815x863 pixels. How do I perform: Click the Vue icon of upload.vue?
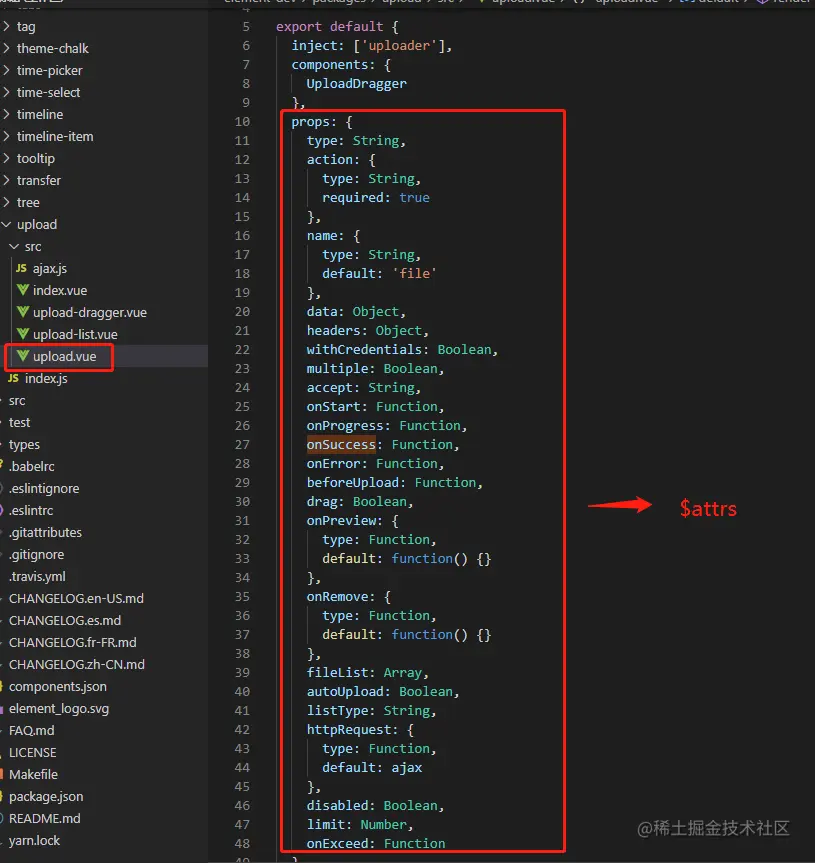click(x=23, y=356)
